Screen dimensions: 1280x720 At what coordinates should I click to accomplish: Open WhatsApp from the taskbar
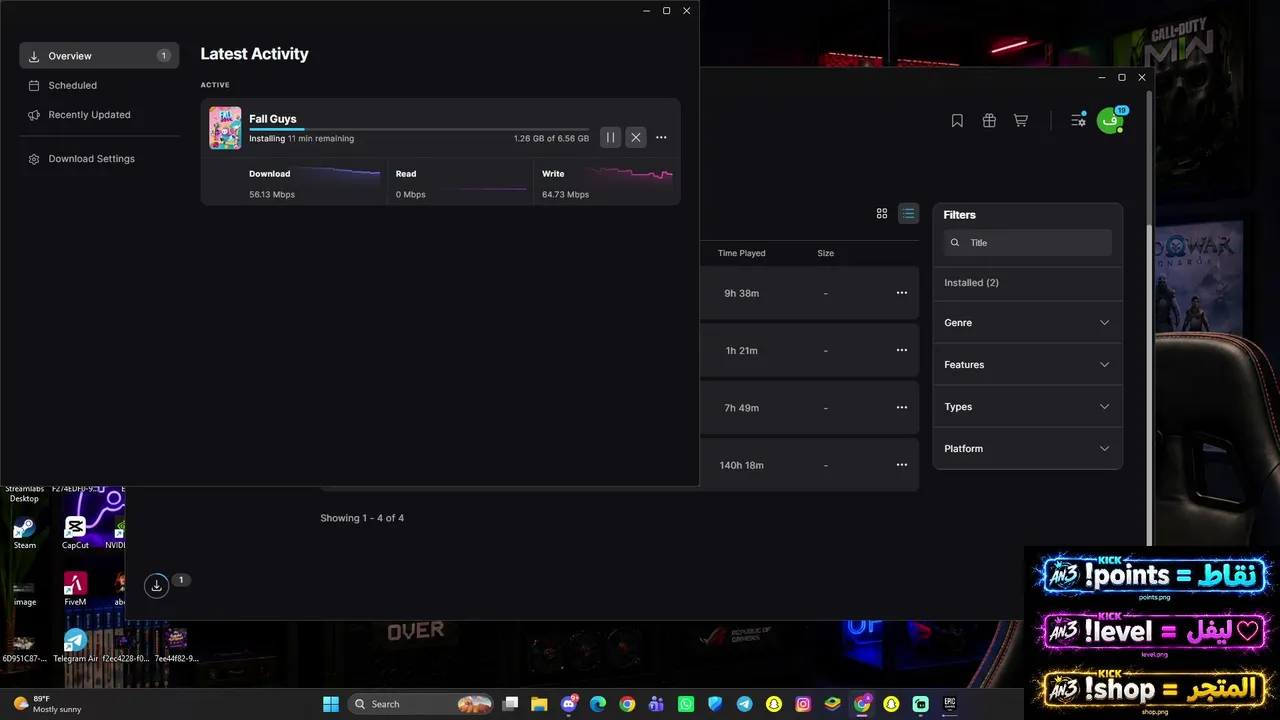coord(686,704)
